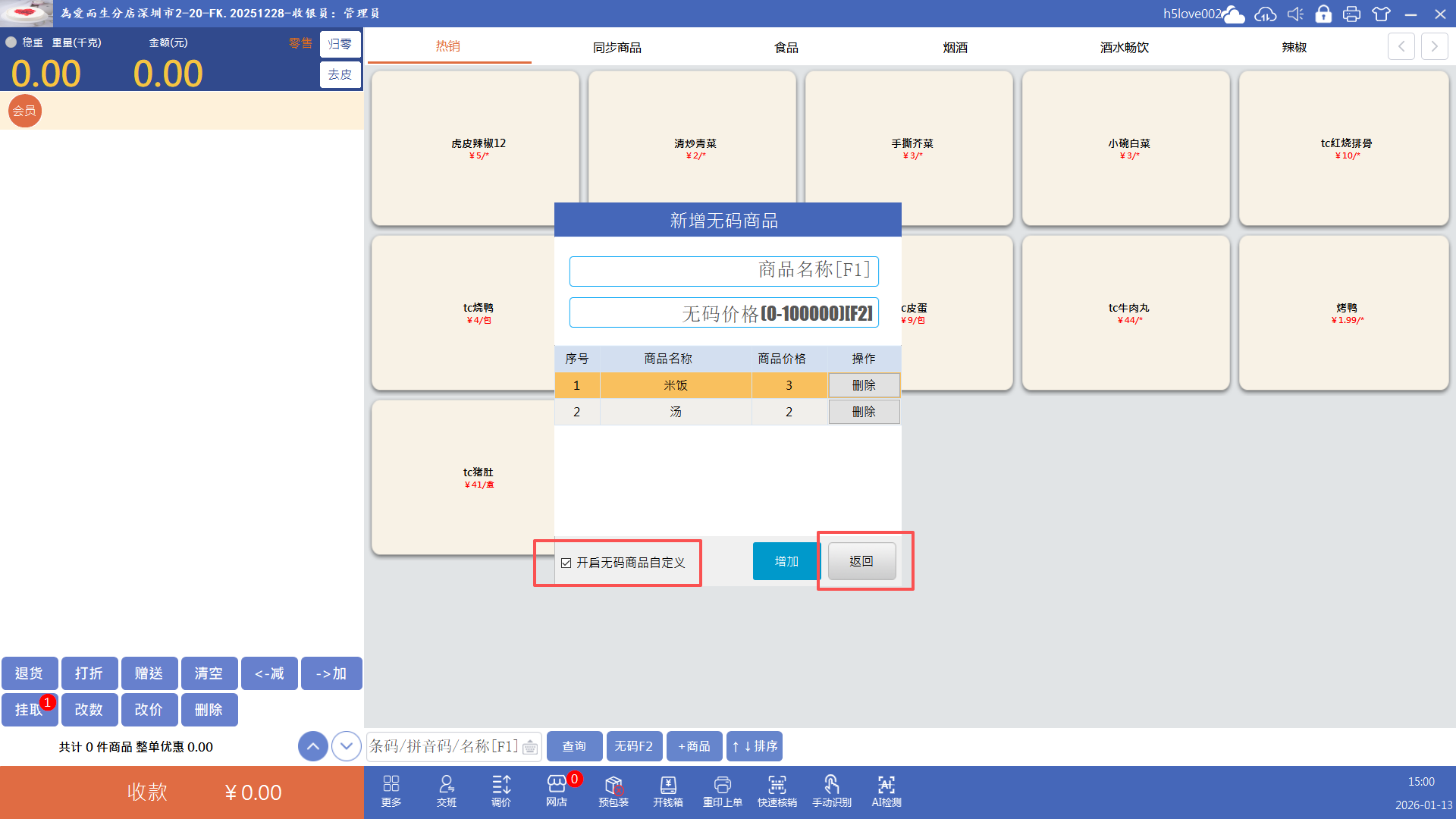Open the 调价 price adjust icon
This screenshot has height=819, width=1456.
[x=501, y=790]
